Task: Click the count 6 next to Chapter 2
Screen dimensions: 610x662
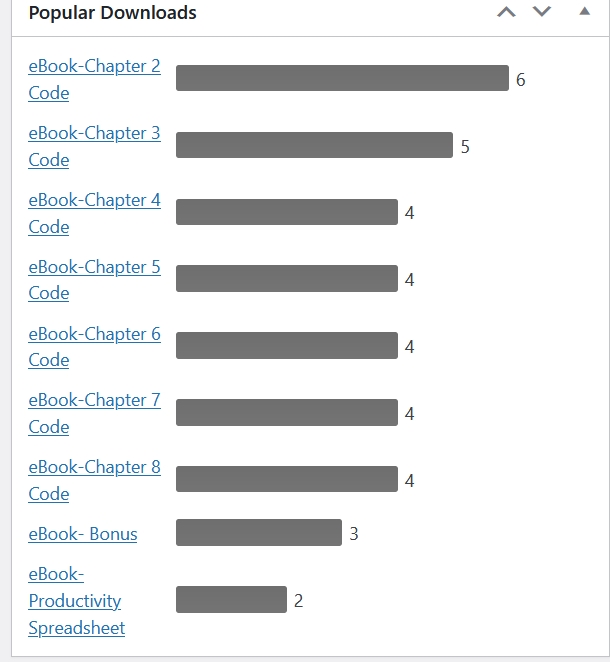Action: tap(520, 80)
